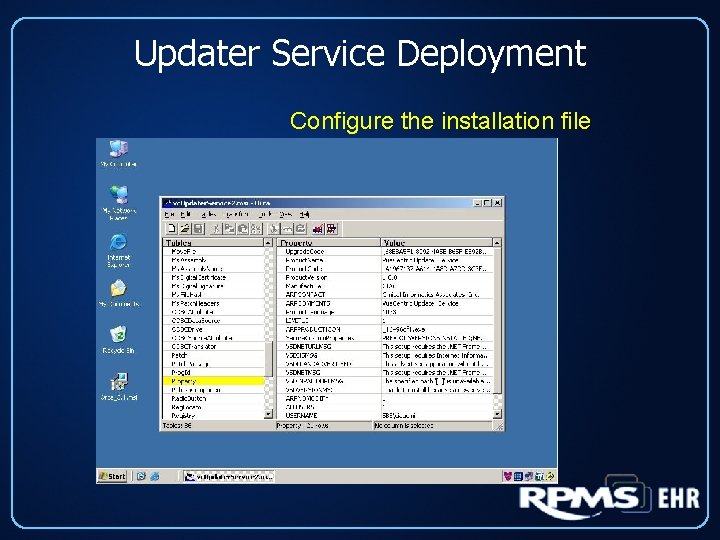
Task: Select the Recycle Bin desktop icon
Action: (x=118, y=340)
